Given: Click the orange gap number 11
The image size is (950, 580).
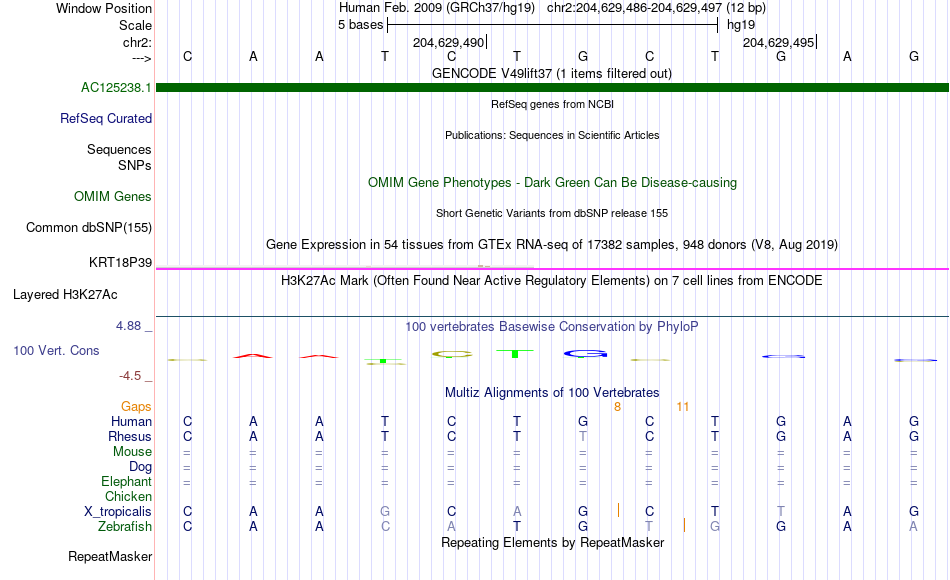Looking at the screenshot, I should 683,407.
